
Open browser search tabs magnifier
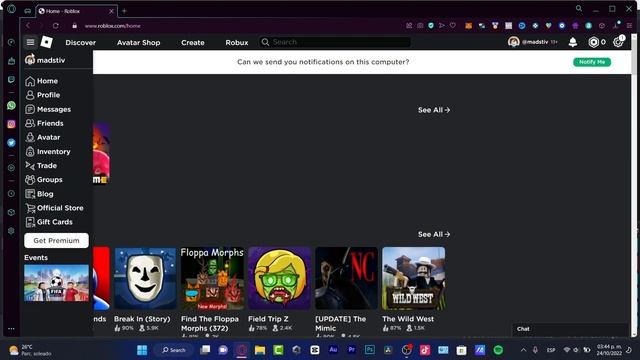click(579, 8)
